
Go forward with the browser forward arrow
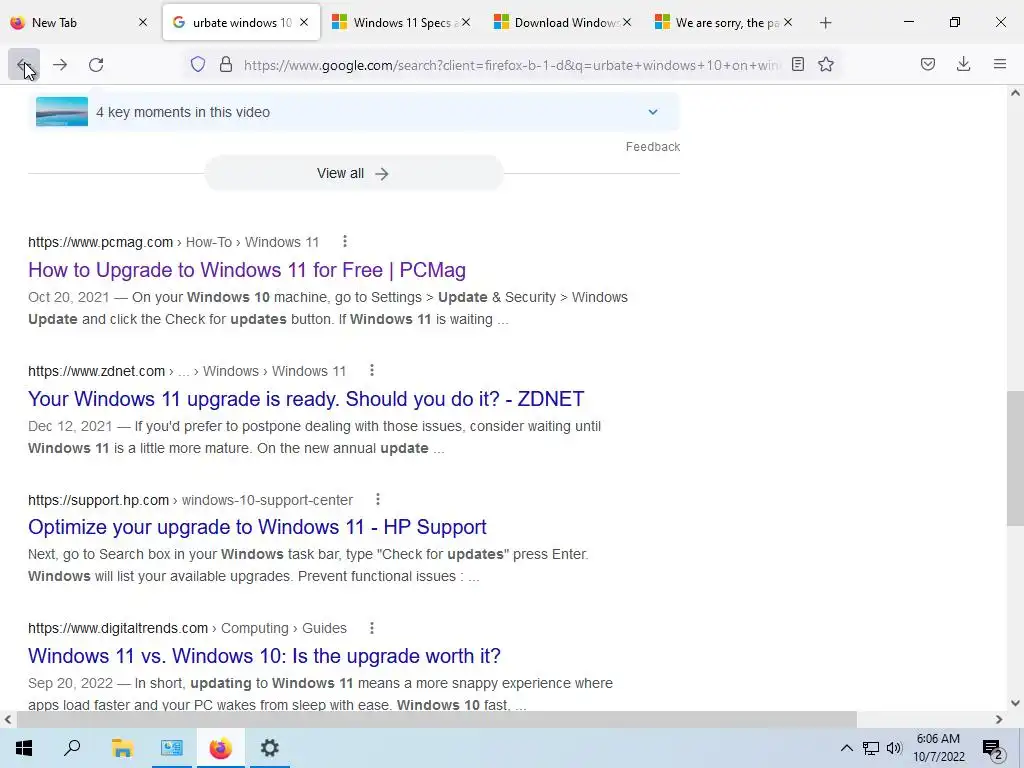(x=60, y=65)
